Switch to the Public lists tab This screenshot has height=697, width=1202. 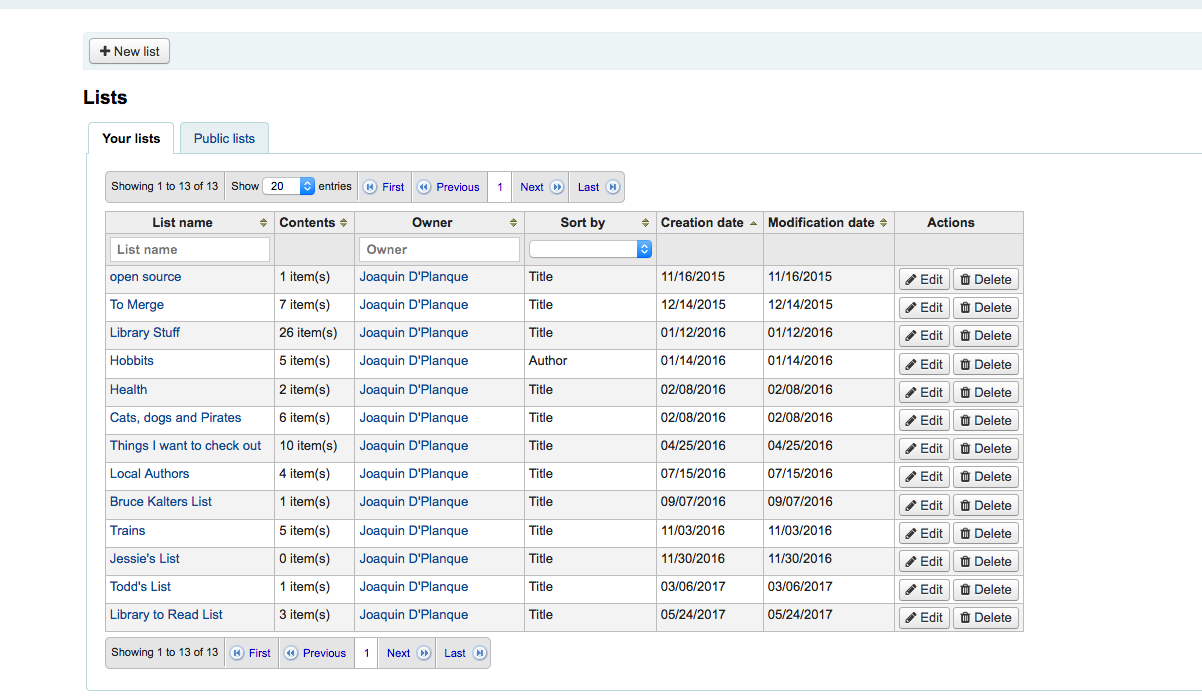[x=224, y=138]
